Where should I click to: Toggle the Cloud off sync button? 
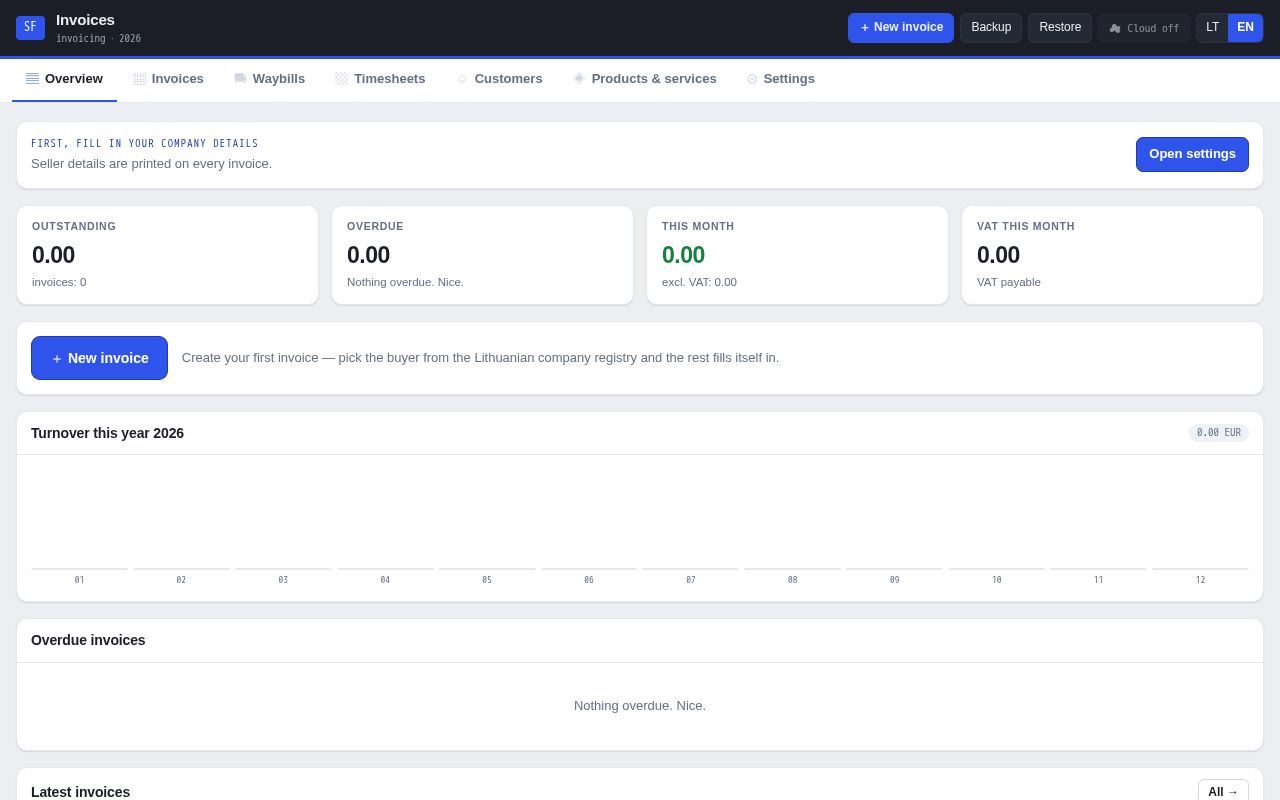click(1144, 28)
